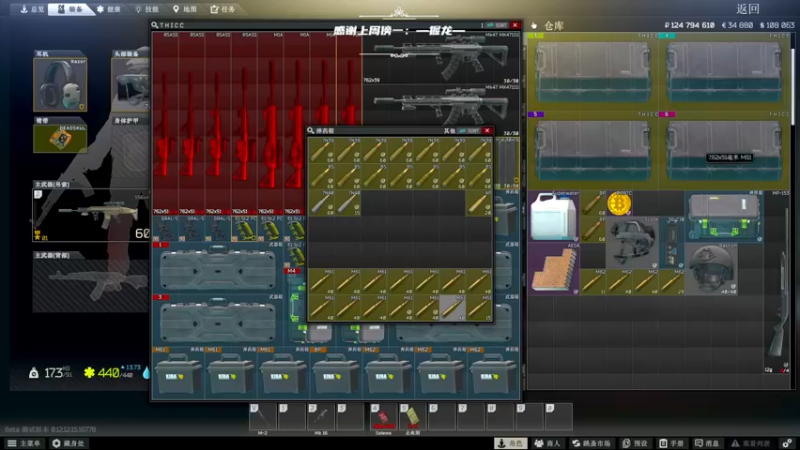Open the 预设 presets screen
Image resolution: width=800 pixels, height=450 pixels.
634,443
